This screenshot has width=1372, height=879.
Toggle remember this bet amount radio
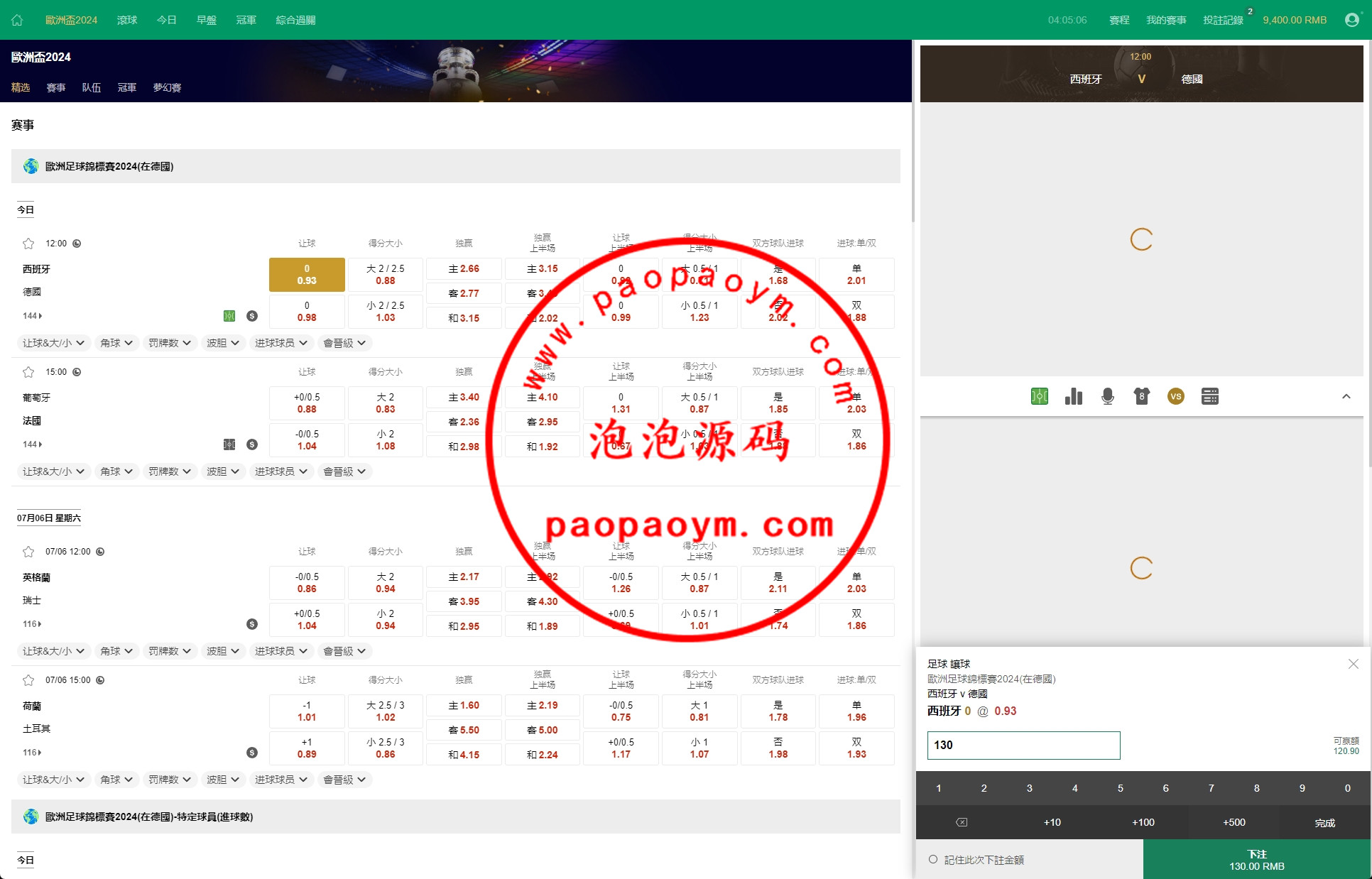933,859
